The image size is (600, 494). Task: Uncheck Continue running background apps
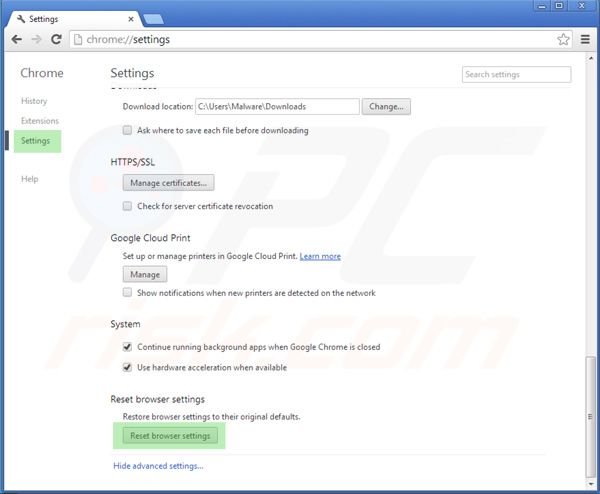click(127, 347)
